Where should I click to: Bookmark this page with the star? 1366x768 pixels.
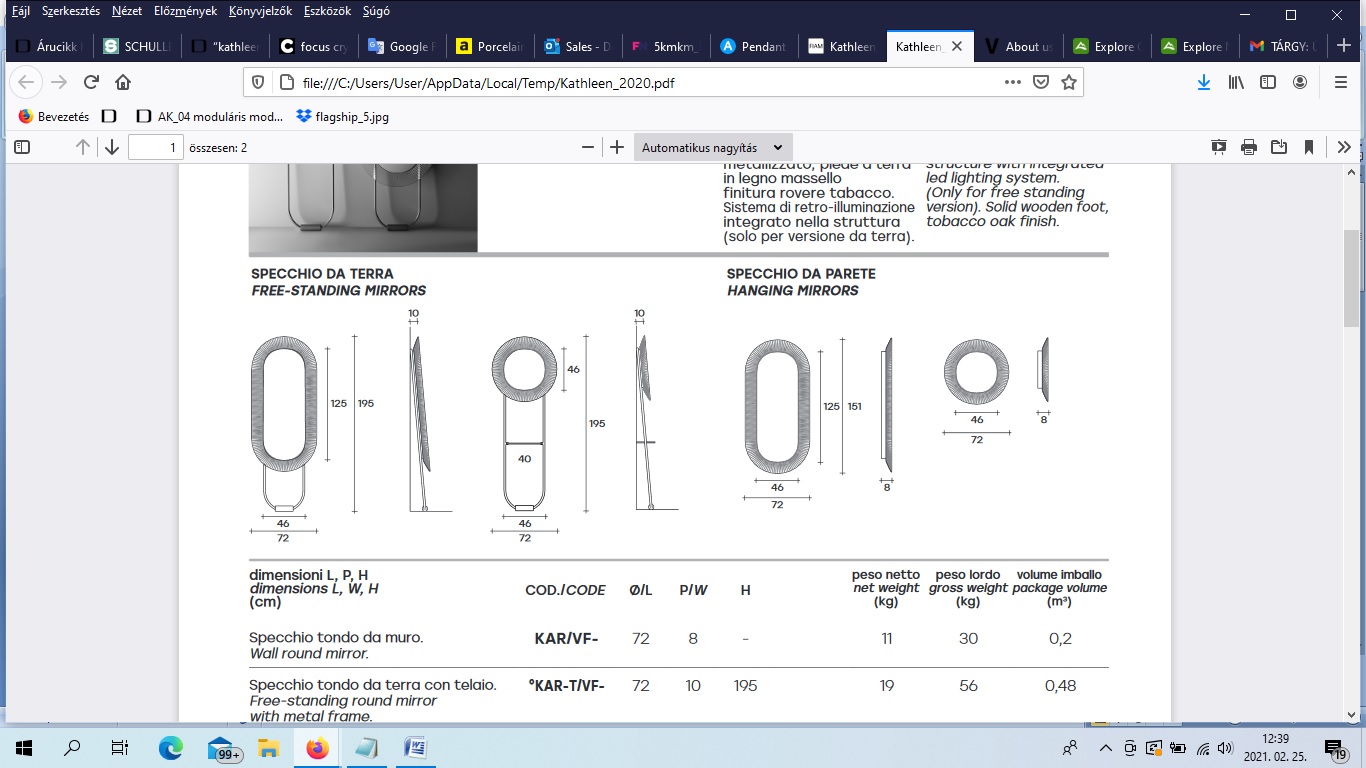(x=1068, y=82)
